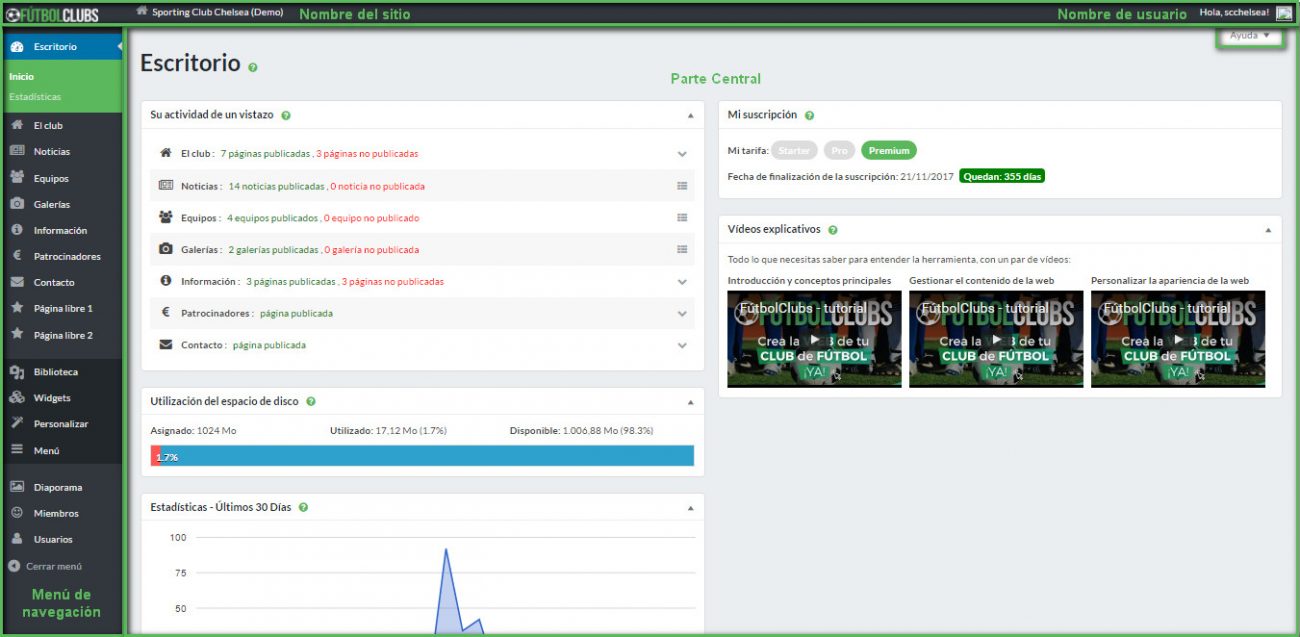The height and width of the screenshot is (637, 1300).
Task: Open the Biblioteca icon in sidebar
Action: [x=17, y=372]
